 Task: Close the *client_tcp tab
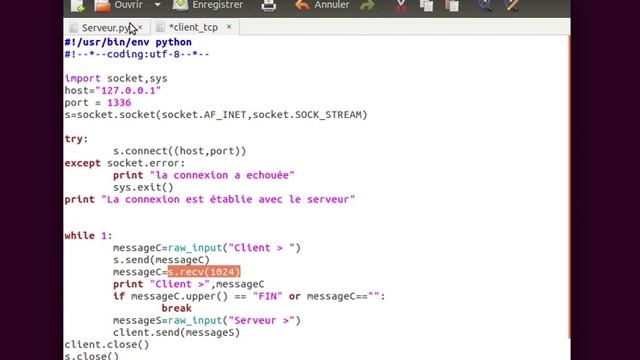pos(229,27)
